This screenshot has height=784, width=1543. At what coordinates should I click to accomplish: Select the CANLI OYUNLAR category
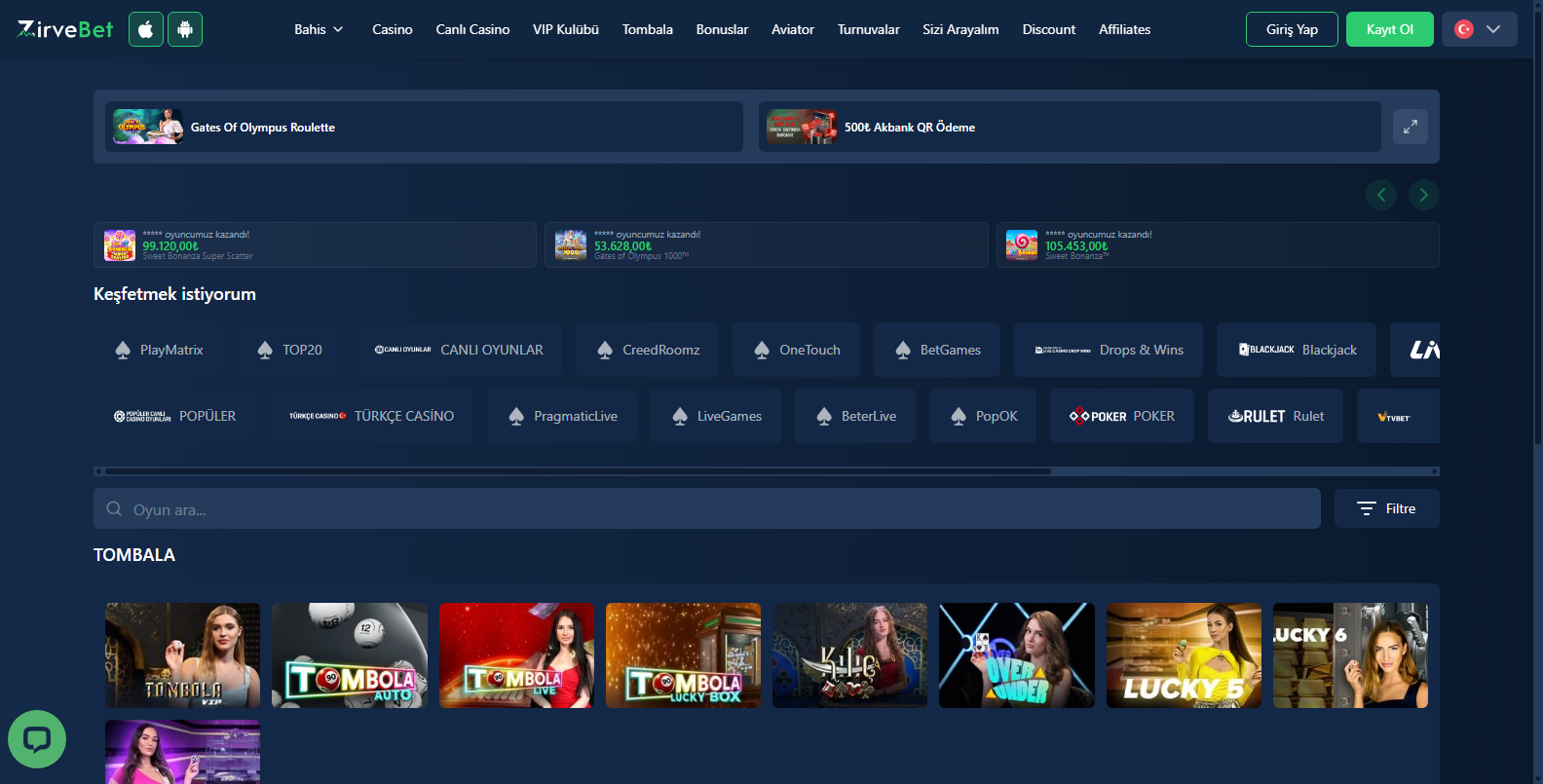pos(459,350)
